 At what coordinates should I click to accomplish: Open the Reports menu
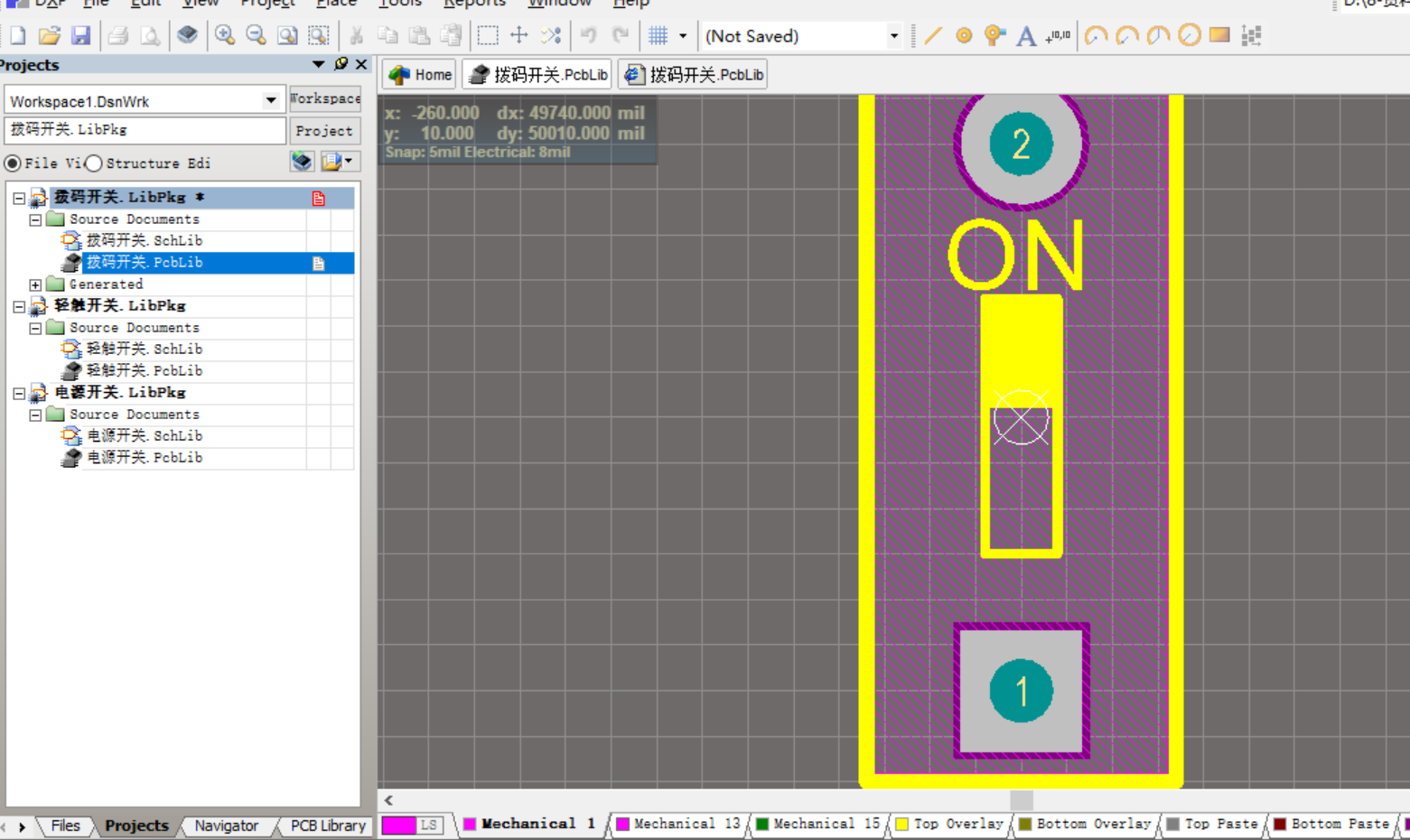click(474, 4)
